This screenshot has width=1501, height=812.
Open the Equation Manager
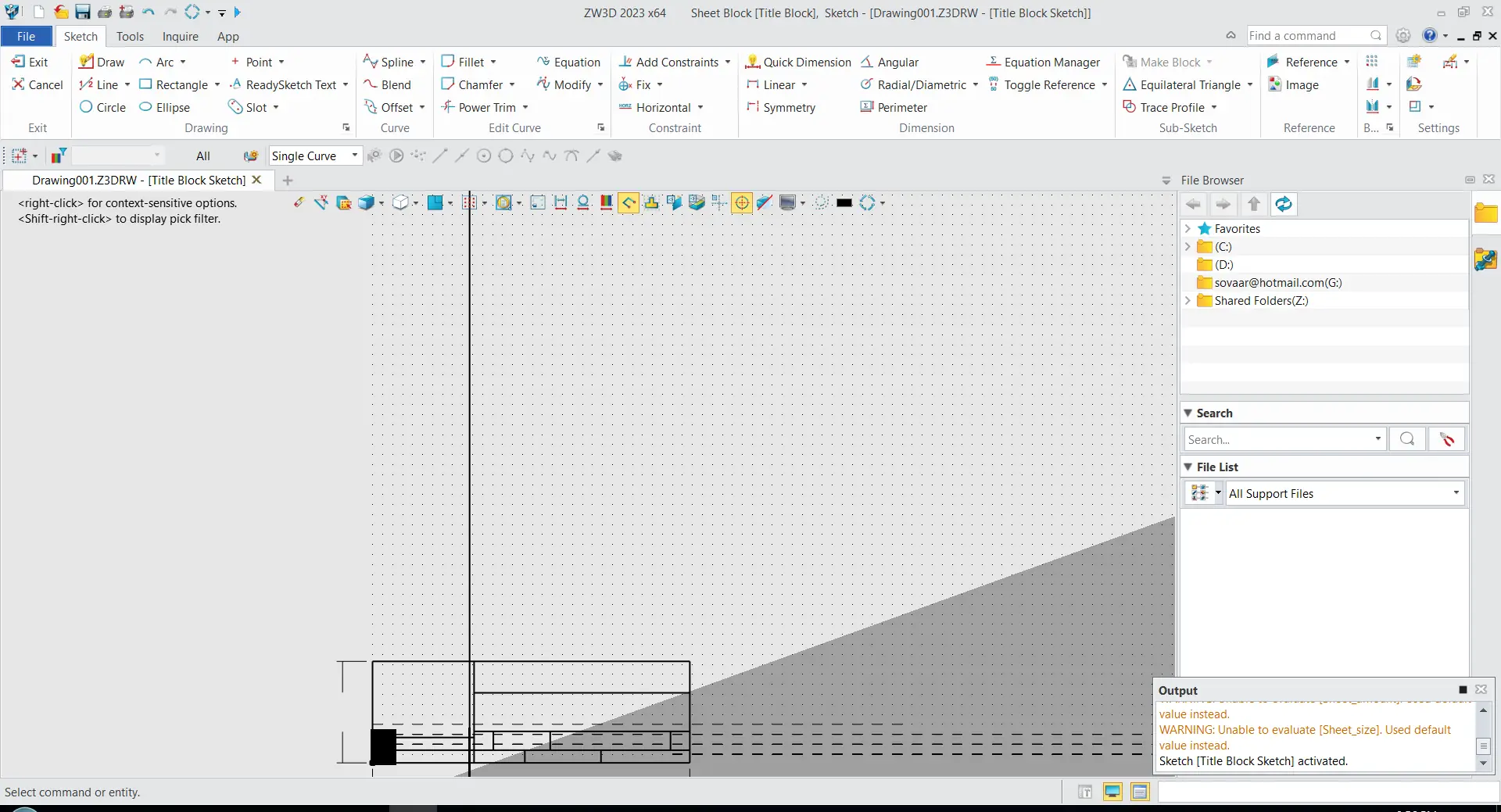pyautogui.click(x=1043, y=62)
